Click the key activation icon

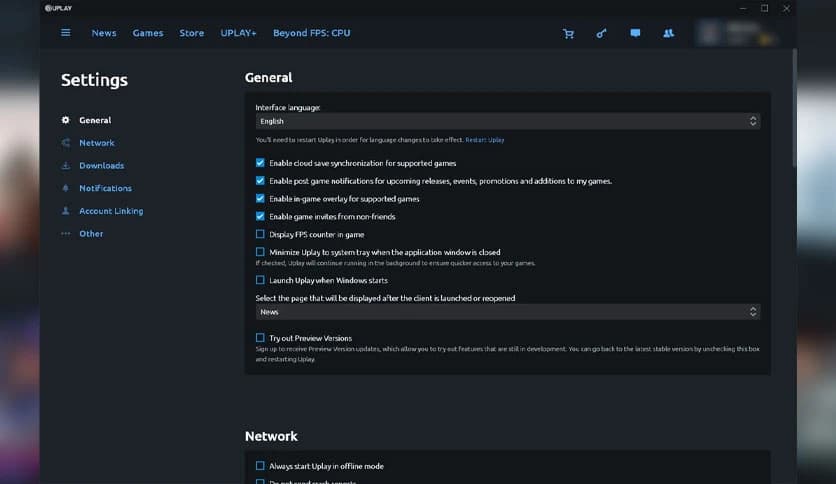point(601,34)
